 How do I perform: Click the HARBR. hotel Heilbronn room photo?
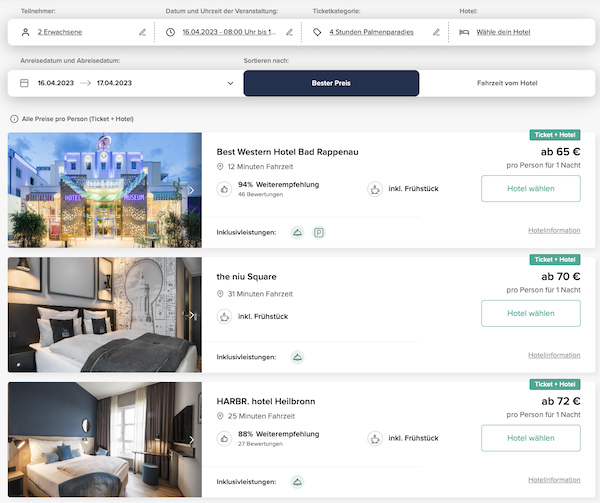point(104,440)
